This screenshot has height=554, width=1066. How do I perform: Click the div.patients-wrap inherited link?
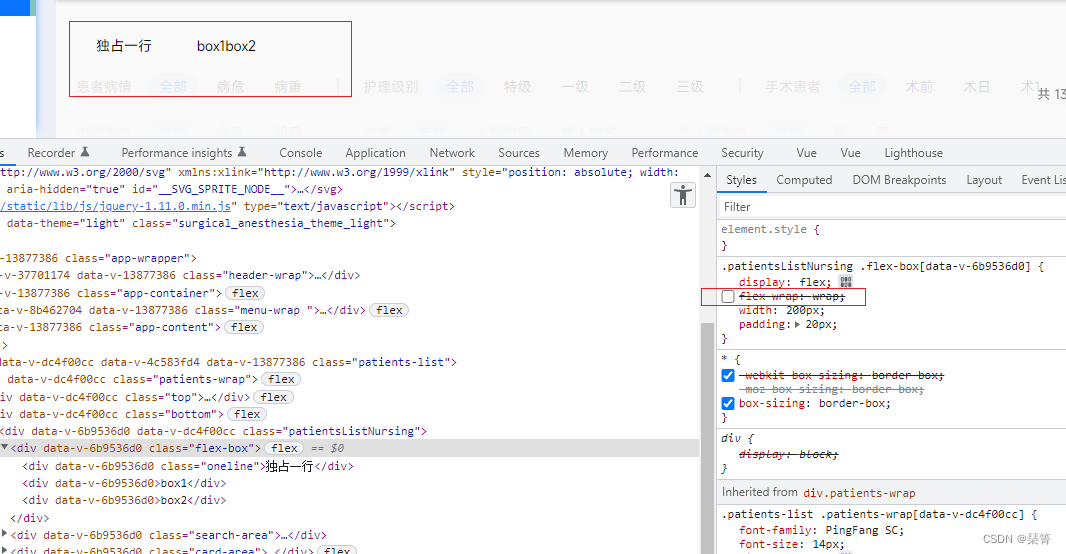[859, 493]
